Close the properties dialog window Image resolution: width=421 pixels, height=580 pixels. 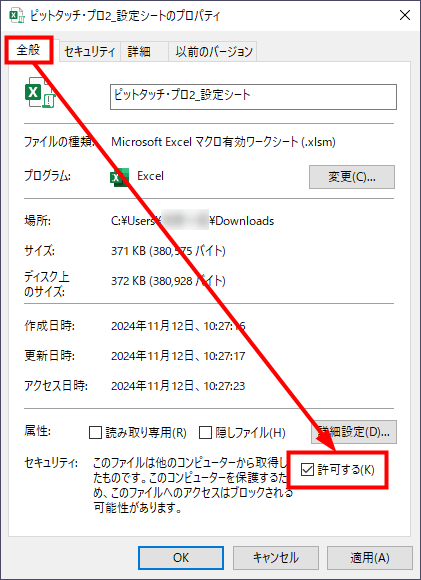click(405, 16)
